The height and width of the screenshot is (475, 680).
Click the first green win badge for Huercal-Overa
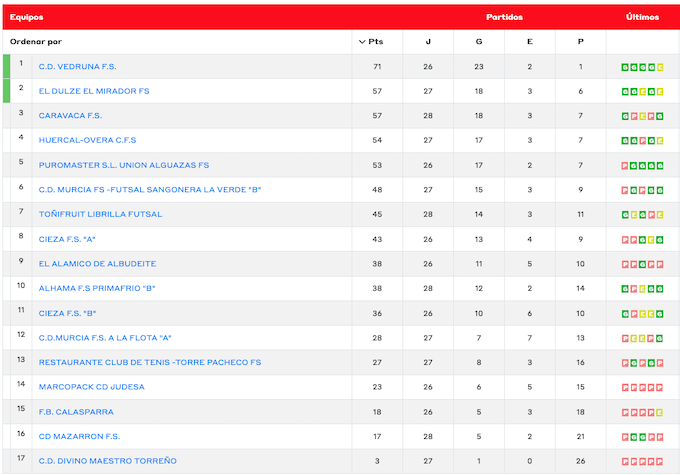pos(625,141)
